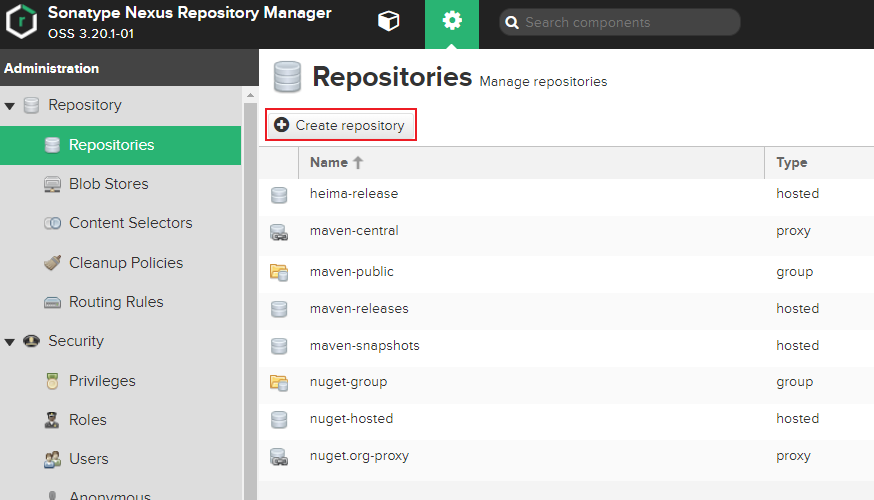
Task: Click the Cleanup Policies brush icon
Action: (x=52, y=263)
